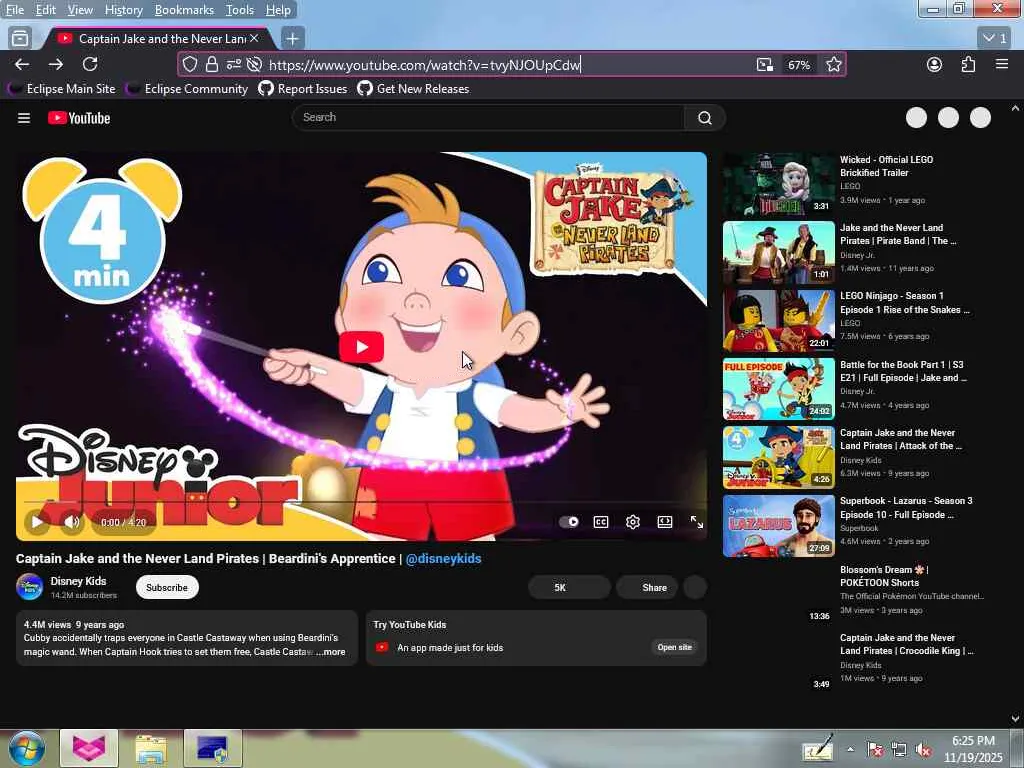Open the View menu
Viewport: 1024px width, 768px height.
point(80,10)
